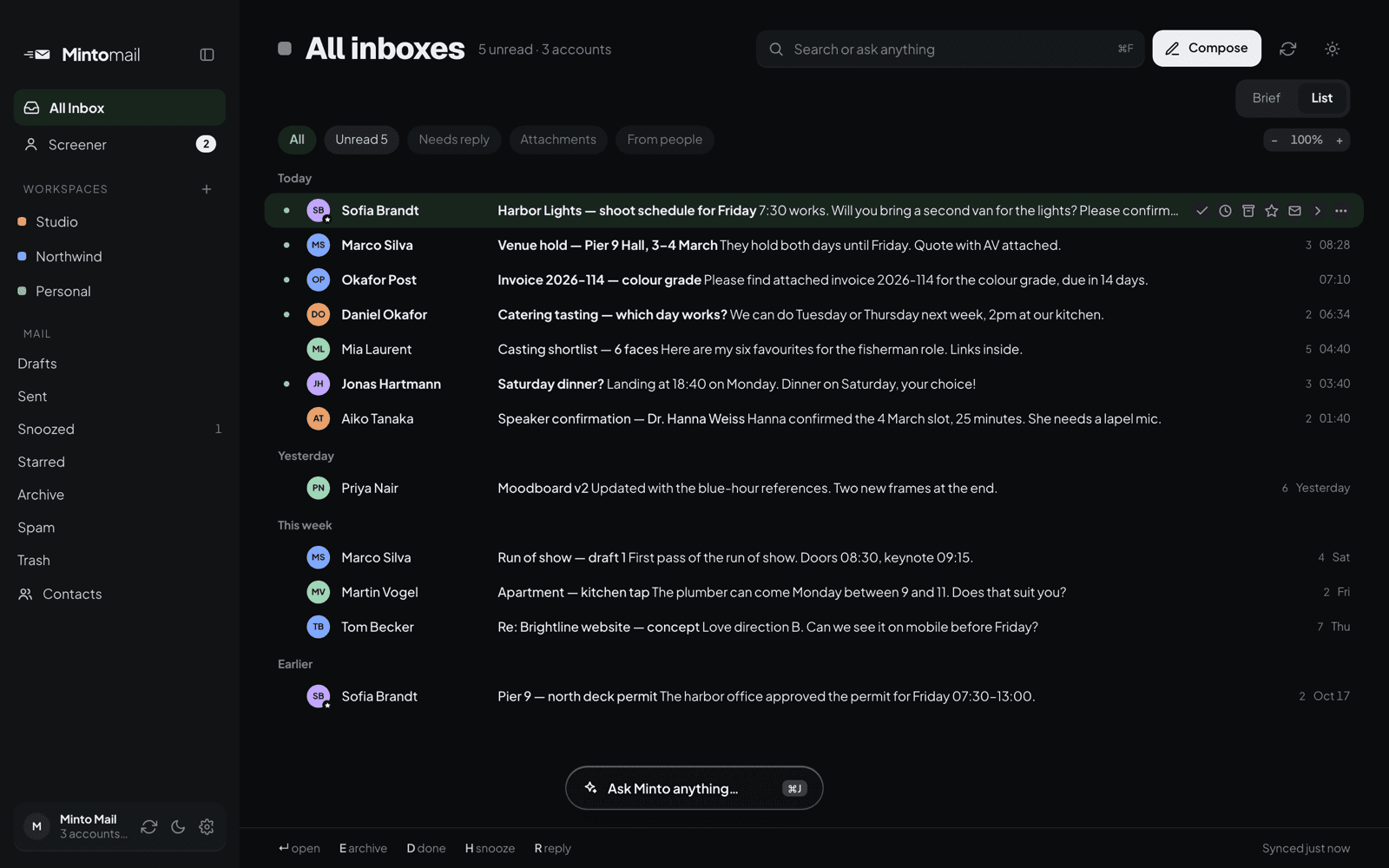The width and height of the screenshot is (1389, 868).
Task: Expand the Harbor Lights thread chevron
Action: tap(1318, 211)
